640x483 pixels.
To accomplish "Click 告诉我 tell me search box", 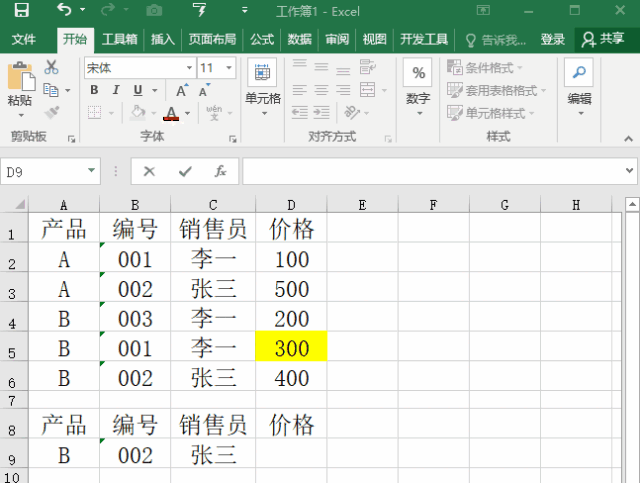I will pyautogui.click(x=496, y=40).
